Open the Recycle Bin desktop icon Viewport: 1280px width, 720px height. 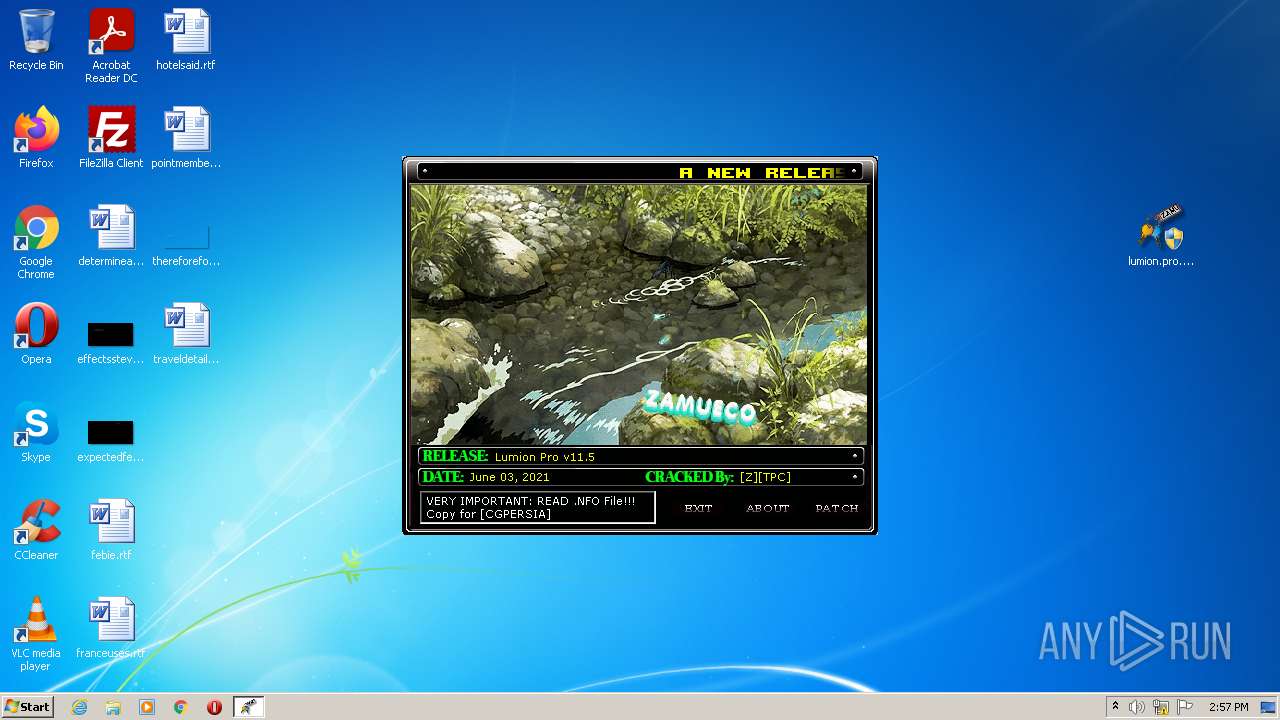click(36, 40)
